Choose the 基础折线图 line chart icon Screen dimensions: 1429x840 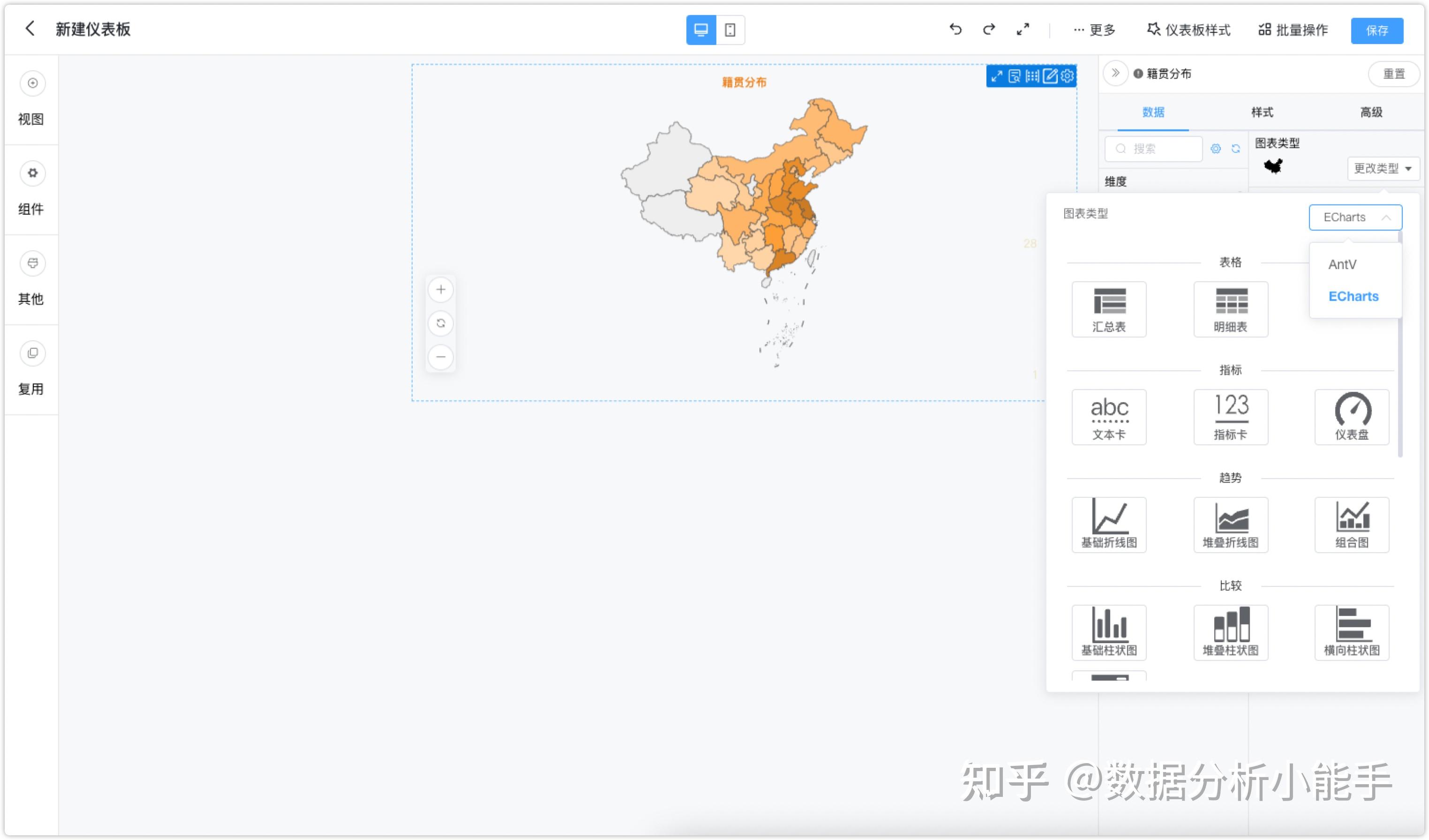click(1109, 524)
